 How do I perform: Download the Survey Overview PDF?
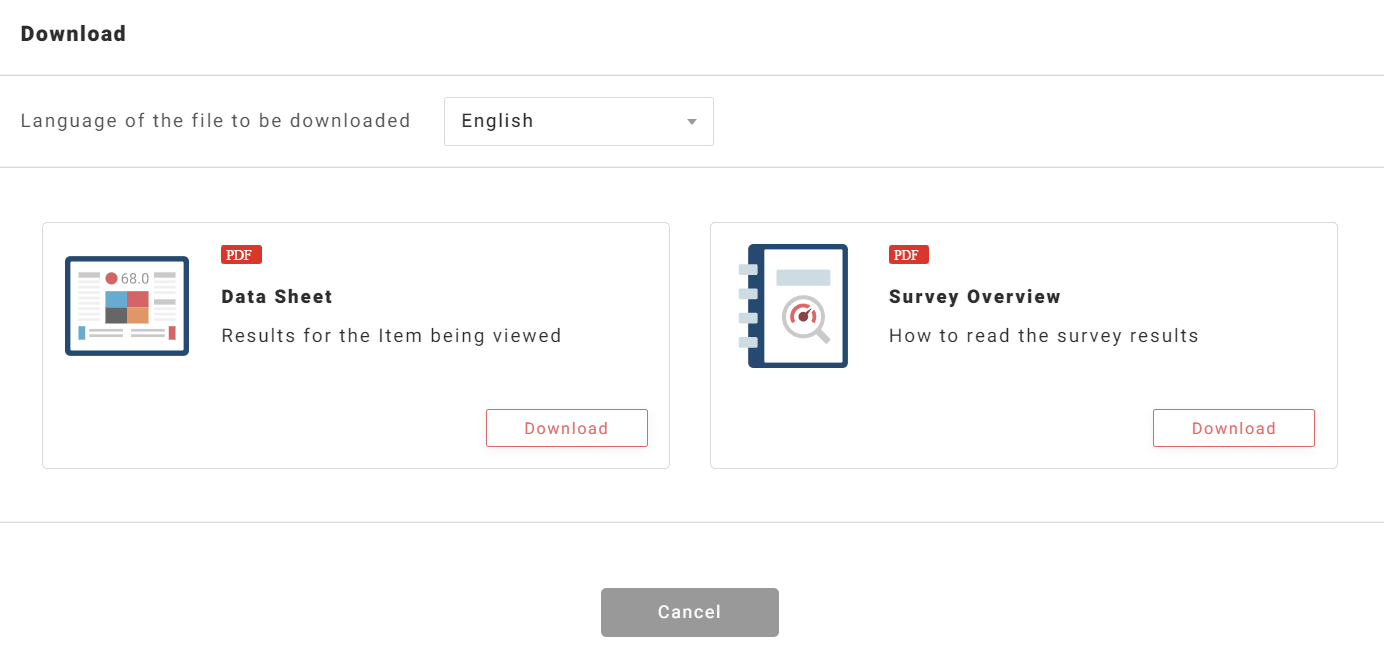[x=1233, y=428]
